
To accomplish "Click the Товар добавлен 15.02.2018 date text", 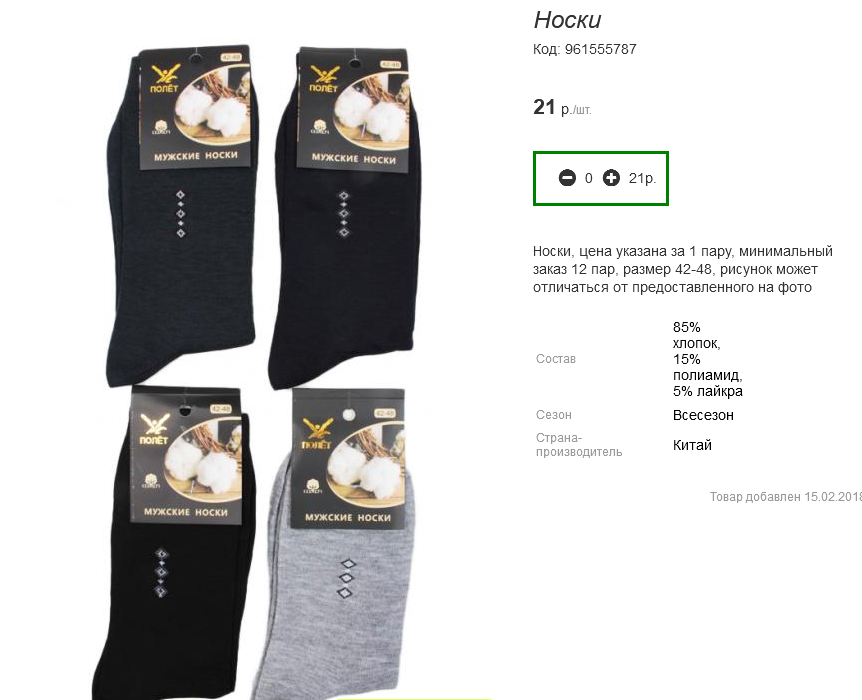I will (786, 497).
